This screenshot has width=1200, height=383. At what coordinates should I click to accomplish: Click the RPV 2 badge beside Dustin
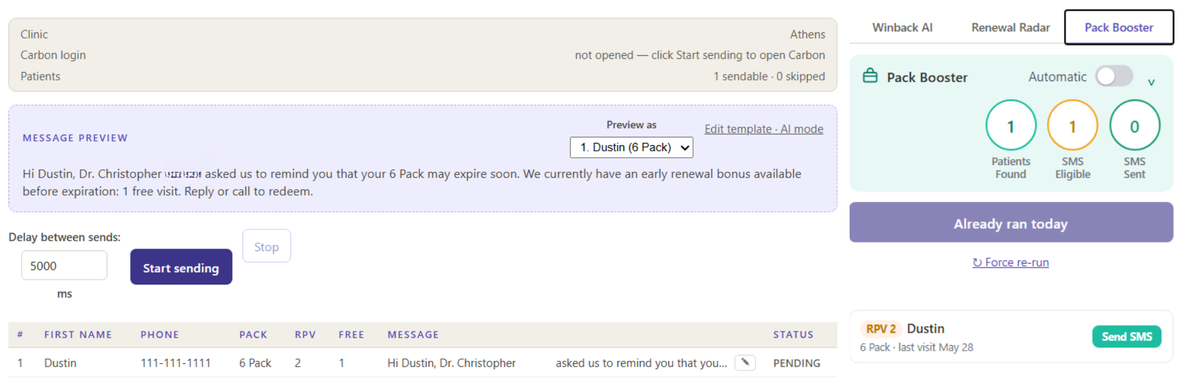click(x=880, y=328)
